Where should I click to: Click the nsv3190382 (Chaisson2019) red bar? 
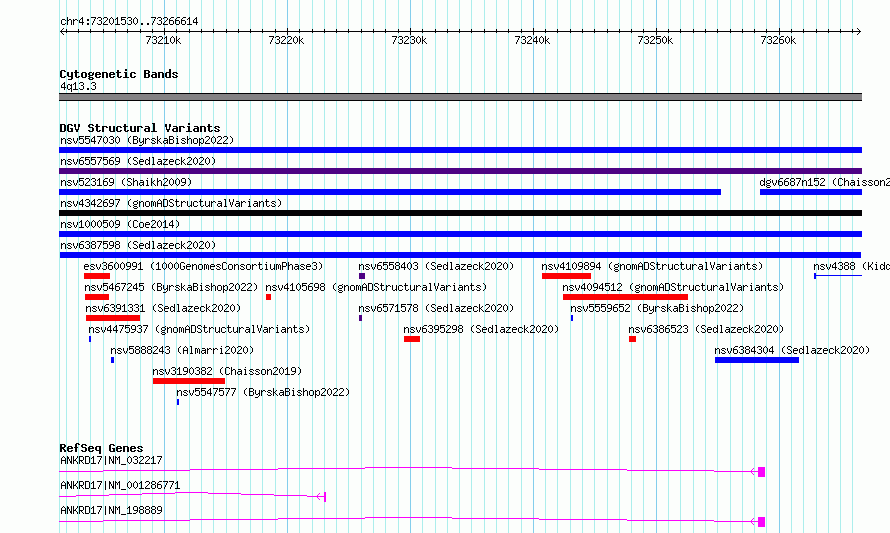coord(188,381)
